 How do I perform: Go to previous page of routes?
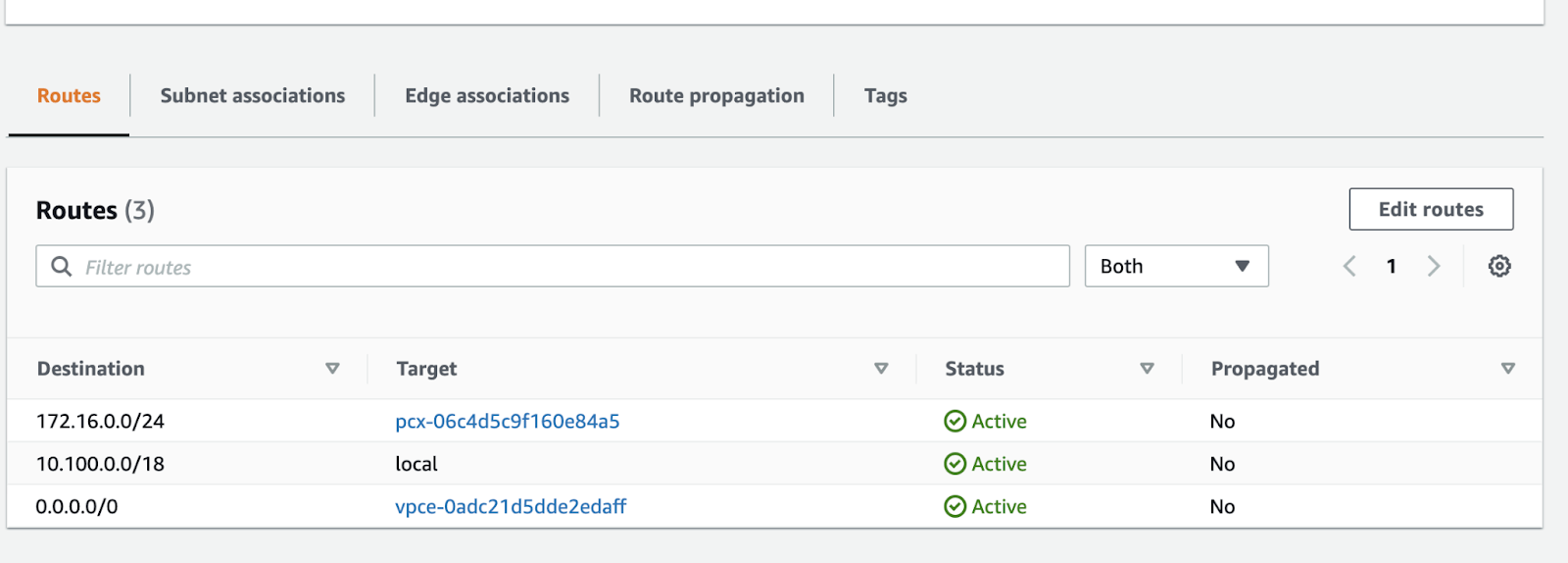[x=1349, y=266]
